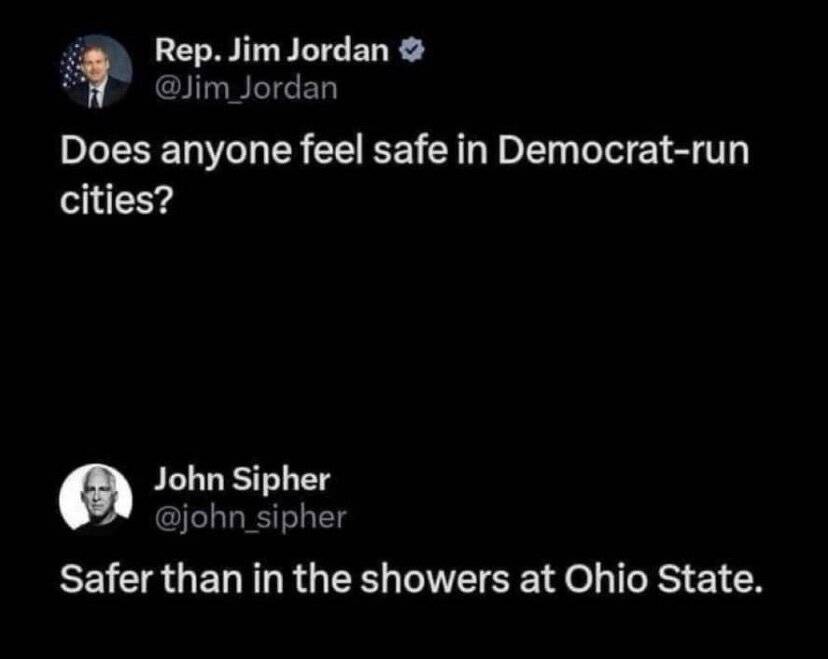Click the @john_sipher handle
The image size is (828, 659).
250,516
